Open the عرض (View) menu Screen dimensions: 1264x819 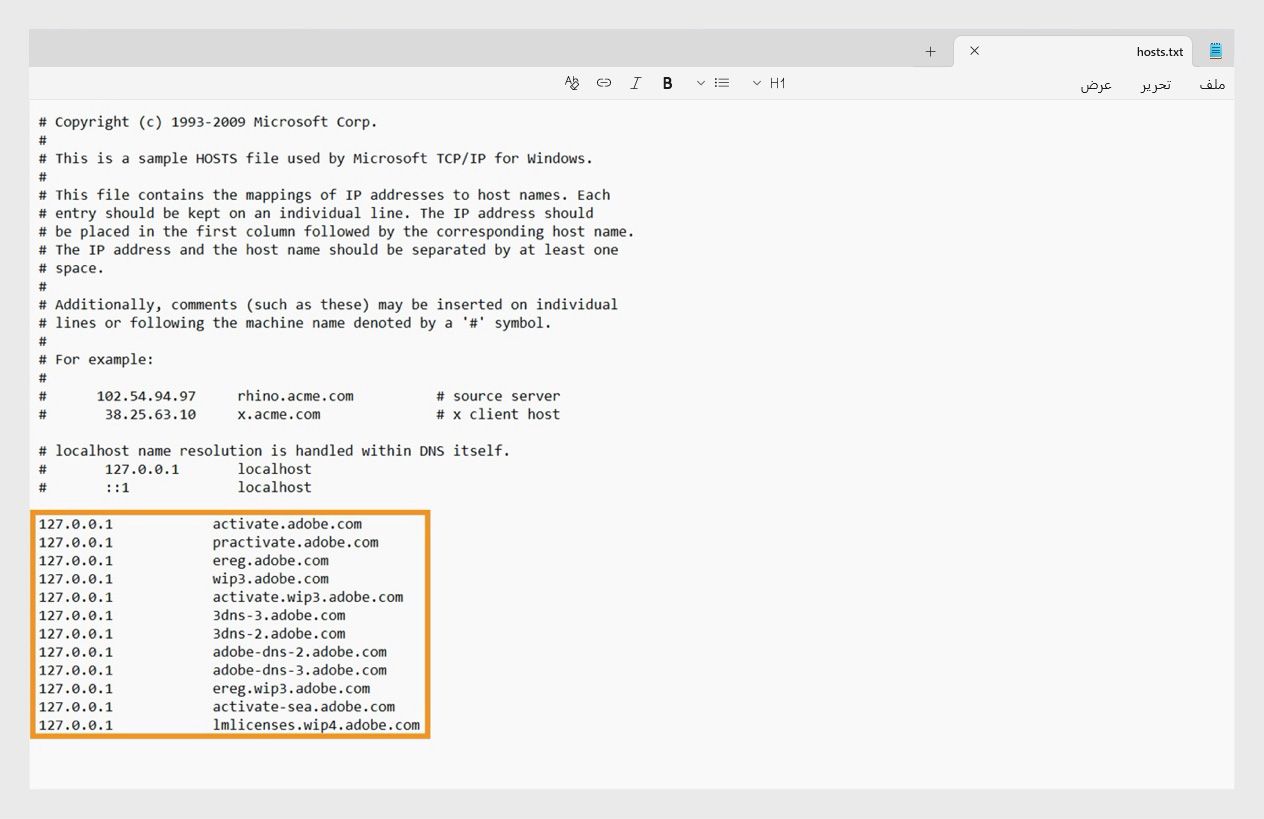point(1096,85)
